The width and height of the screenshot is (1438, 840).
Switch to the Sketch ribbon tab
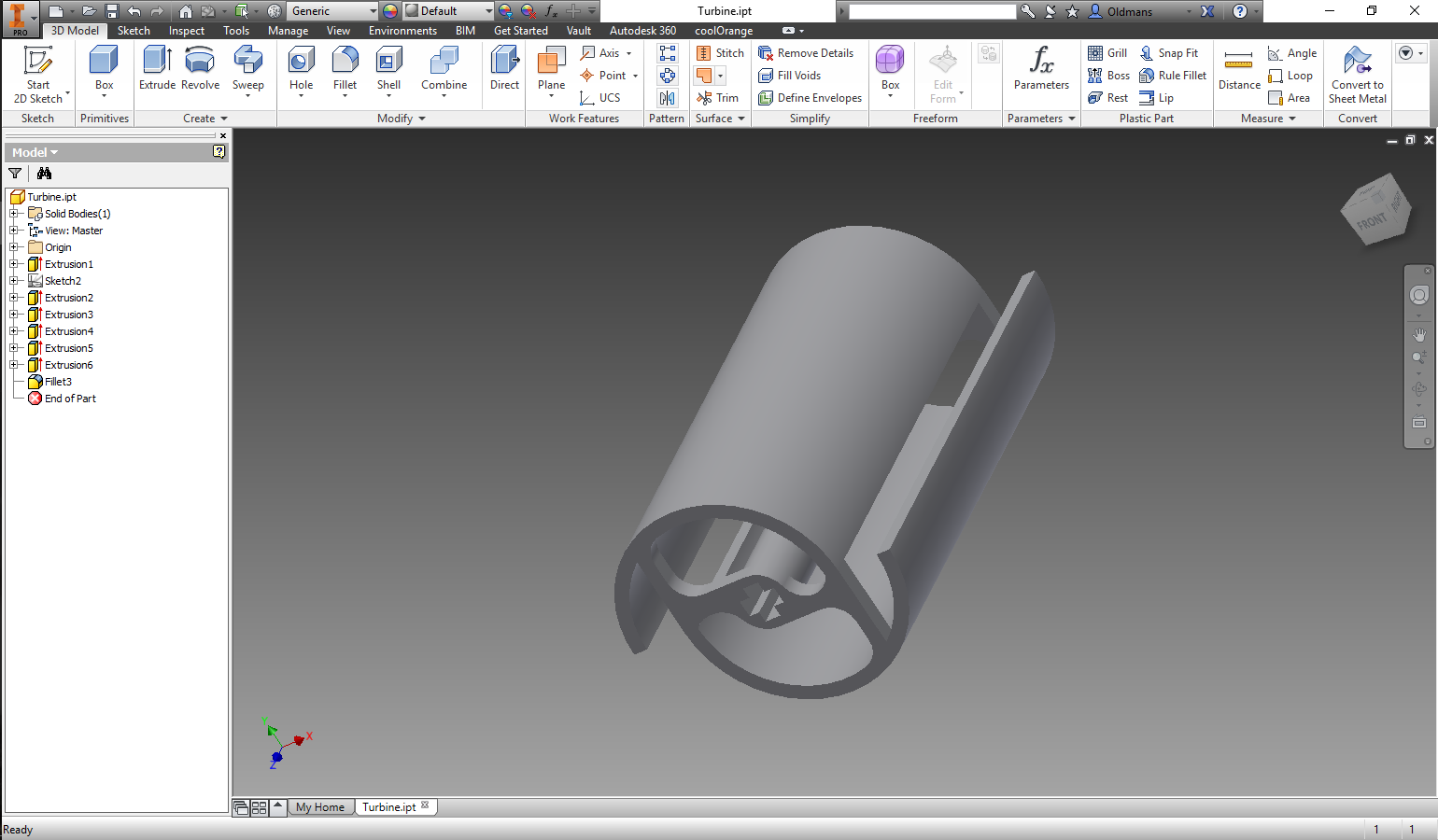tap(134, 31)
